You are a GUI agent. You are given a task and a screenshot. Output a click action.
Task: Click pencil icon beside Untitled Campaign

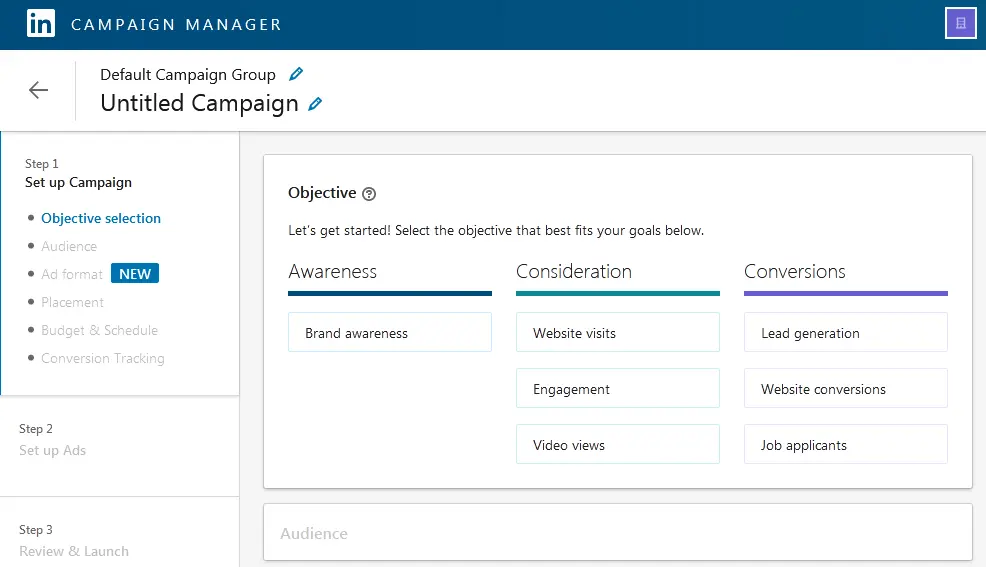(x=315, y=103)
